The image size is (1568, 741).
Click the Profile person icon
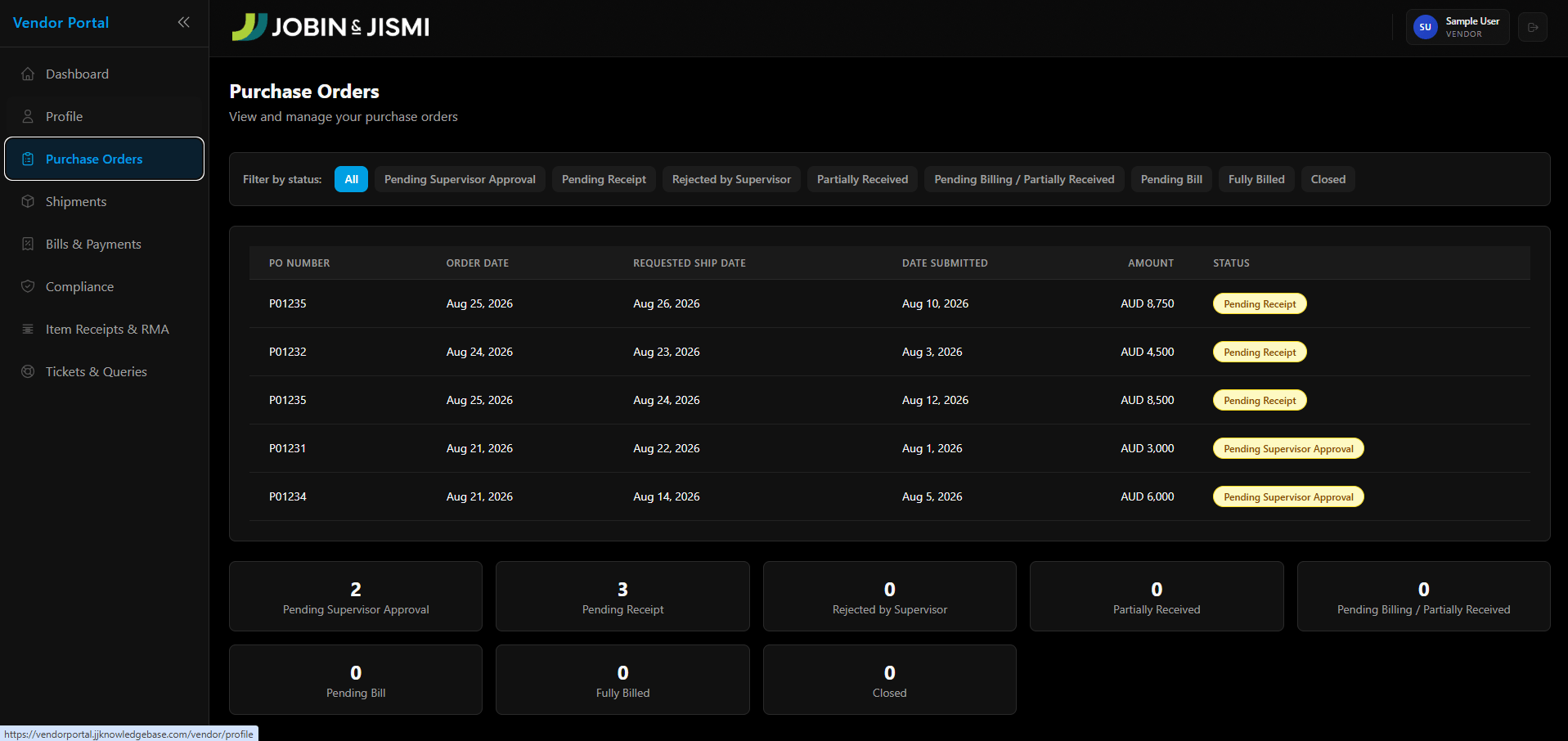pos(28,116)
